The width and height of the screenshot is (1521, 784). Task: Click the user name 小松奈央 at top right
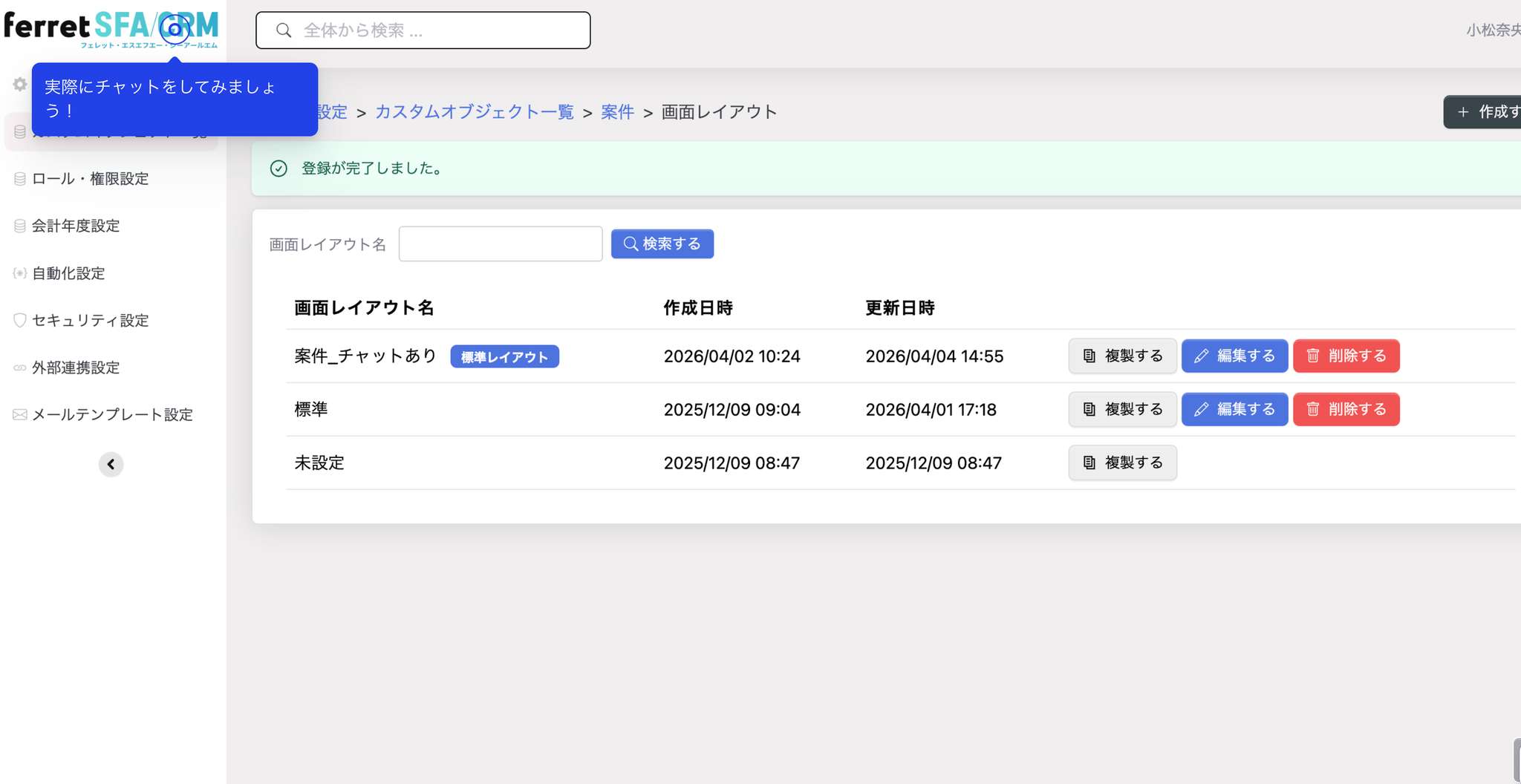click(1494, 30)
